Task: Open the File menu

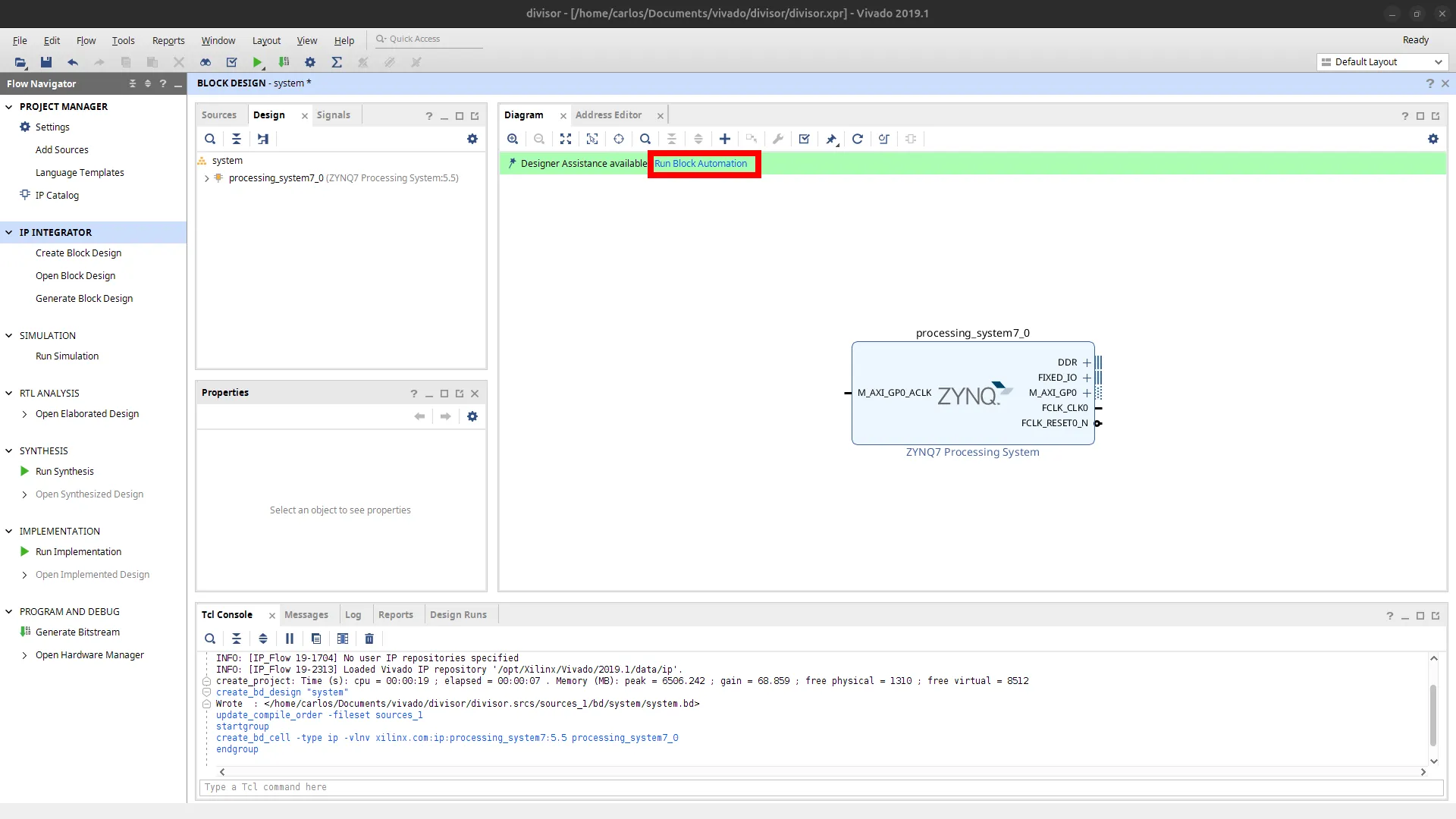Action: coord(20,40)
